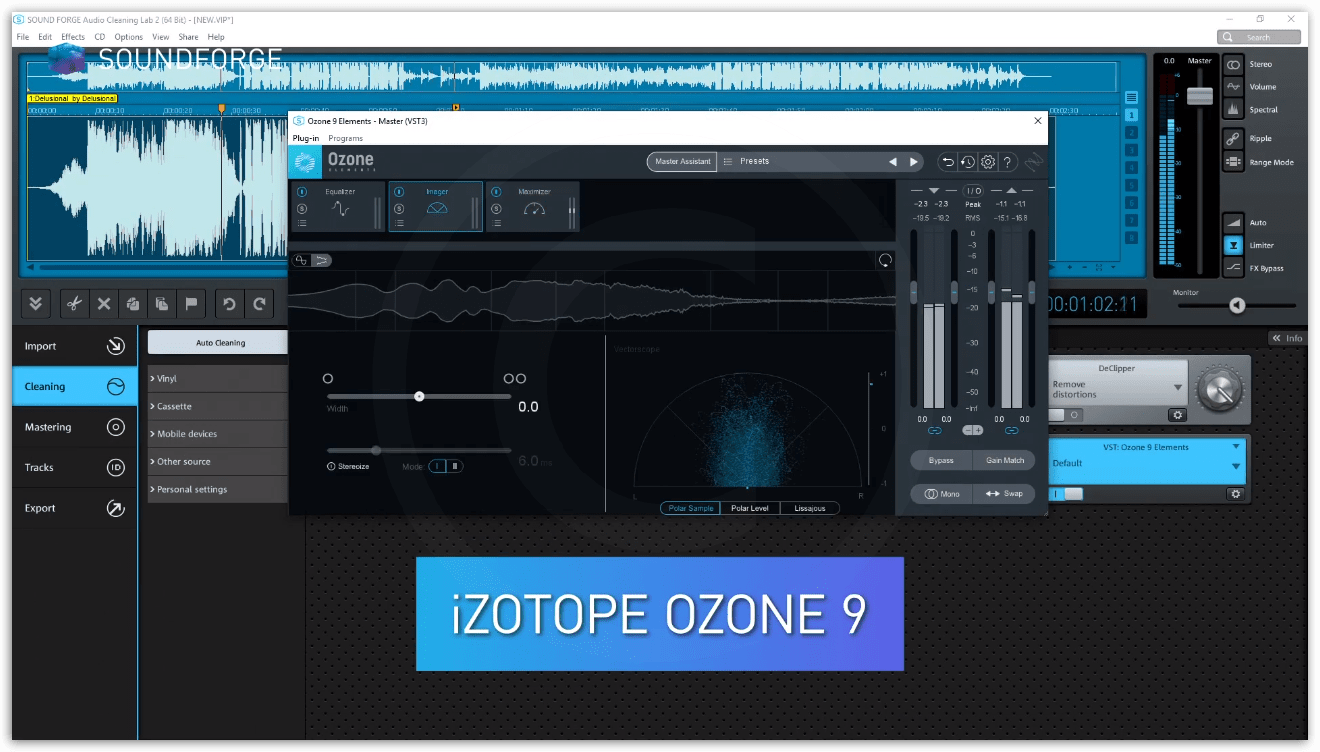
Task: Switch Ozone output to Mono
Action: click(941, 493)
